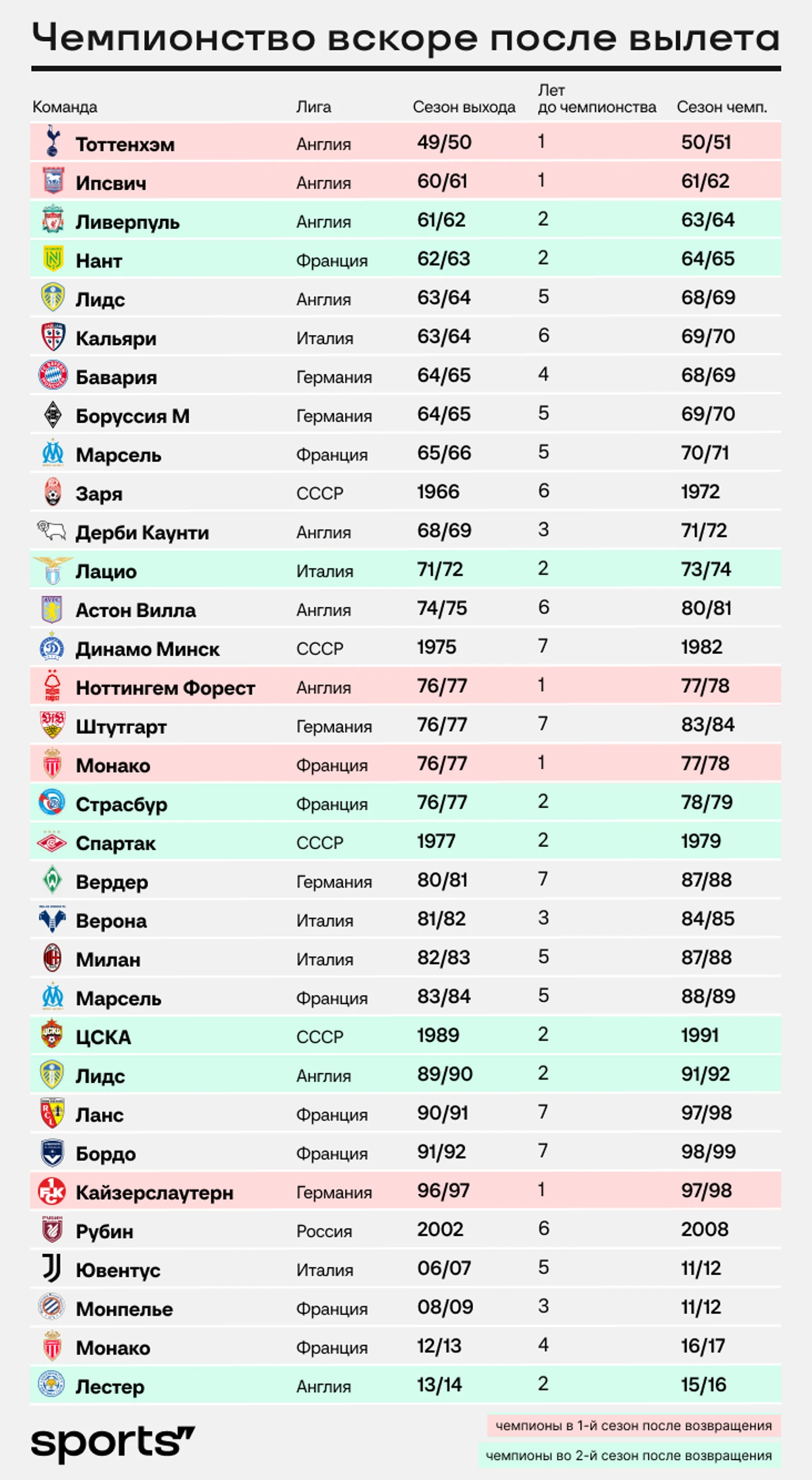Click the Leicester City crest
This screenshot has height=1480, width=812.
click(52, 1385)
